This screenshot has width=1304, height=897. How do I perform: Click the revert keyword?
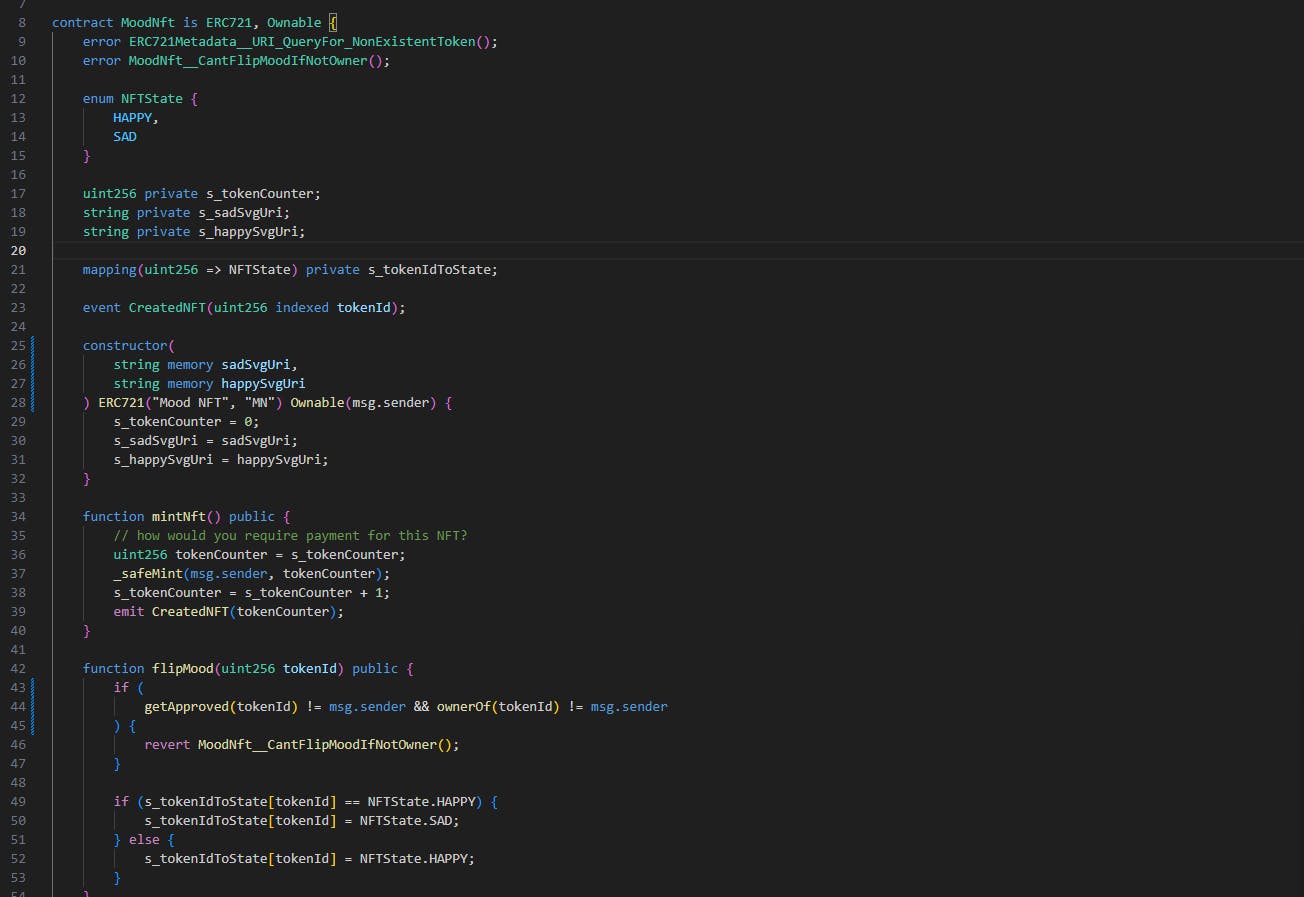coord(167,744)
